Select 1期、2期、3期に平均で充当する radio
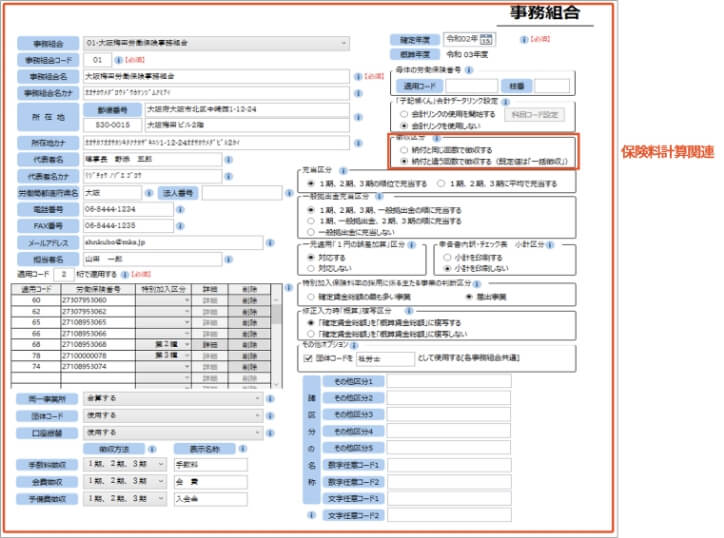Image resolution: width=724 pixels, height=538 pixels. click(441, 184)
